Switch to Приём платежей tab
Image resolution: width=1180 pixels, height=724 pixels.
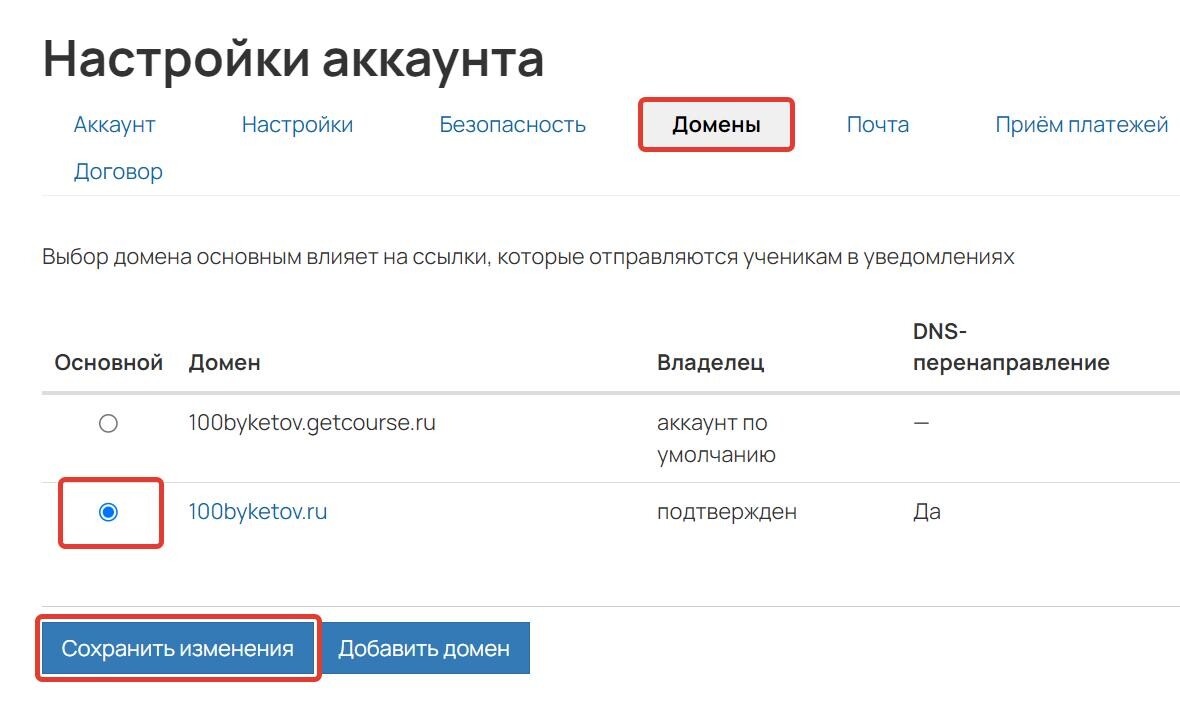tap(1081, 124)
